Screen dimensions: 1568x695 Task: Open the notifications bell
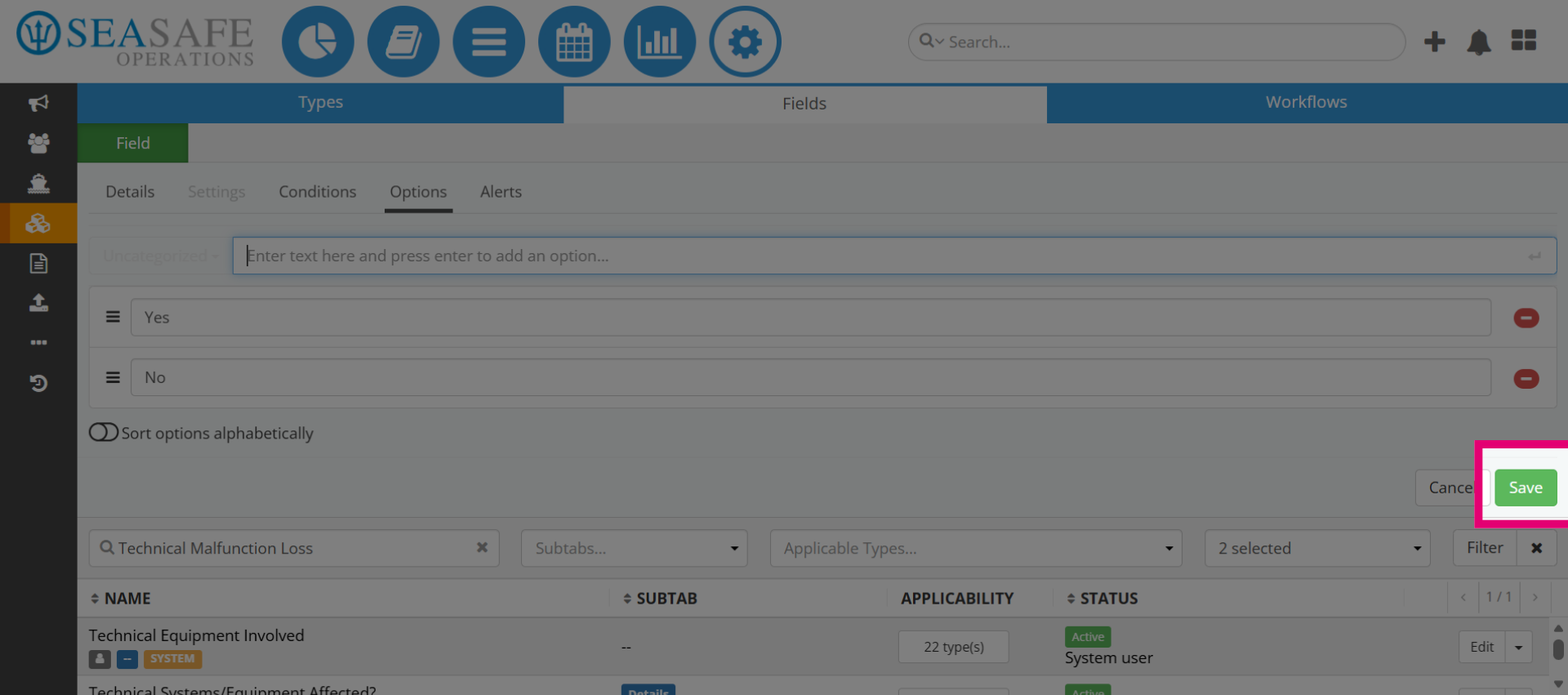tap(1479, 42)
